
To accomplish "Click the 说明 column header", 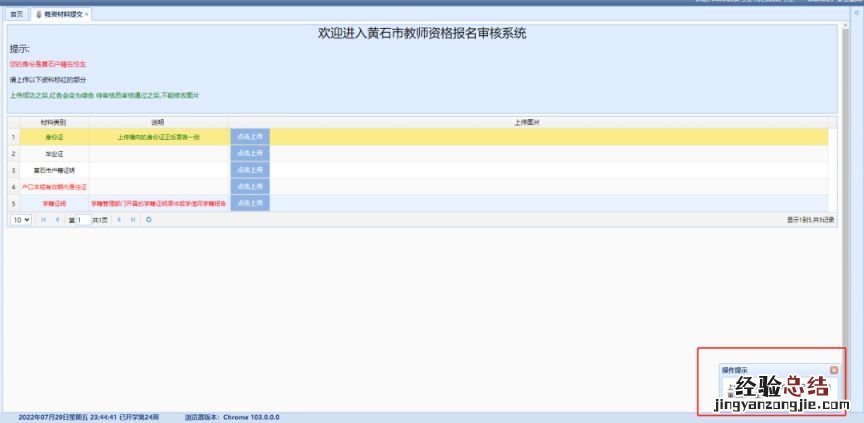I will pyautogui.click(x=159, y=122).
